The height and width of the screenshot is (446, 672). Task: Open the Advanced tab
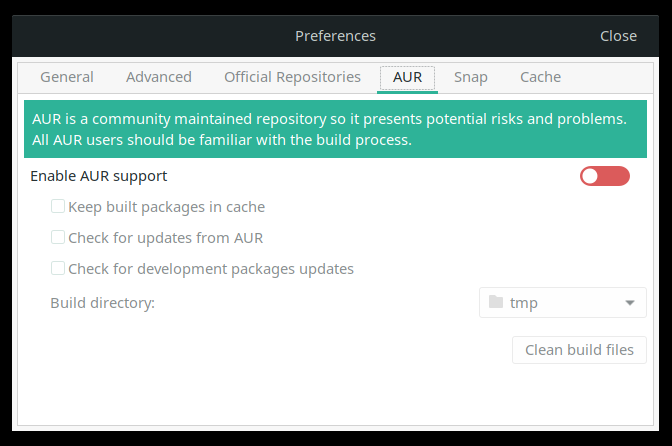point(159,77)
